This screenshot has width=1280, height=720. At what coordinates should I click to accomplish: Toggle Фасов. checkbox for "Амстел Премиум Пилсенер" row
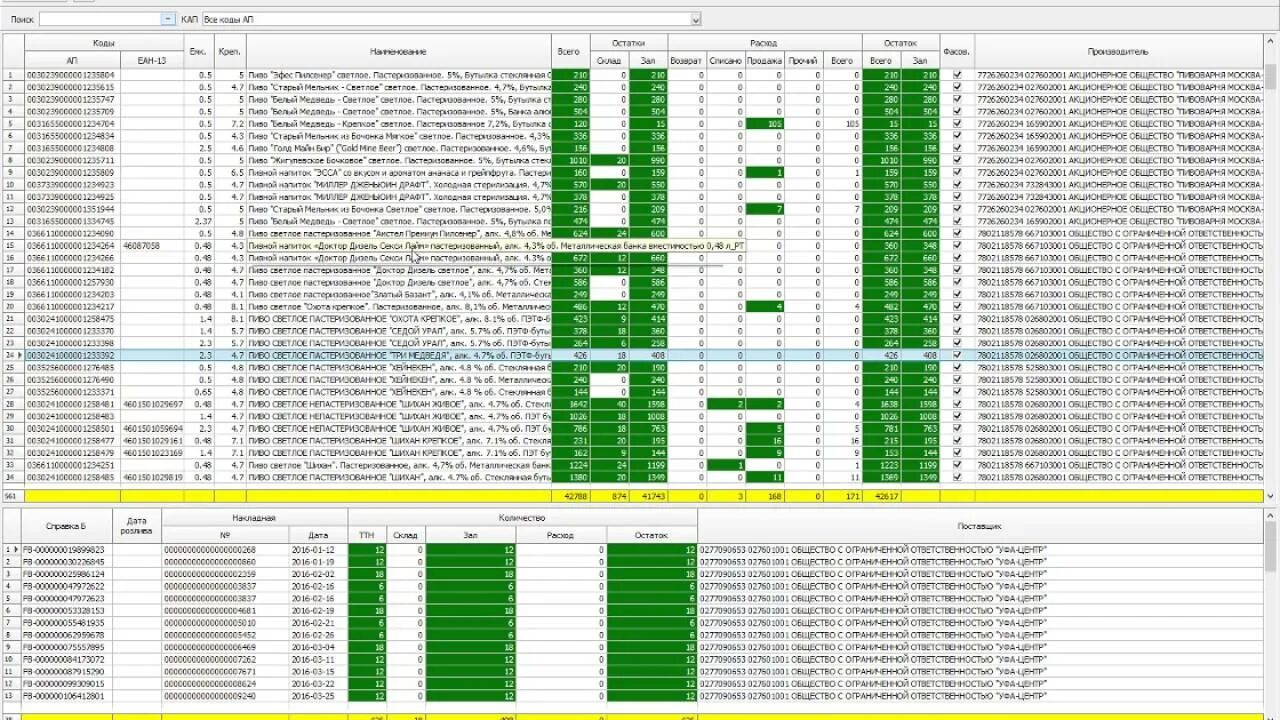tap(958, 233)
